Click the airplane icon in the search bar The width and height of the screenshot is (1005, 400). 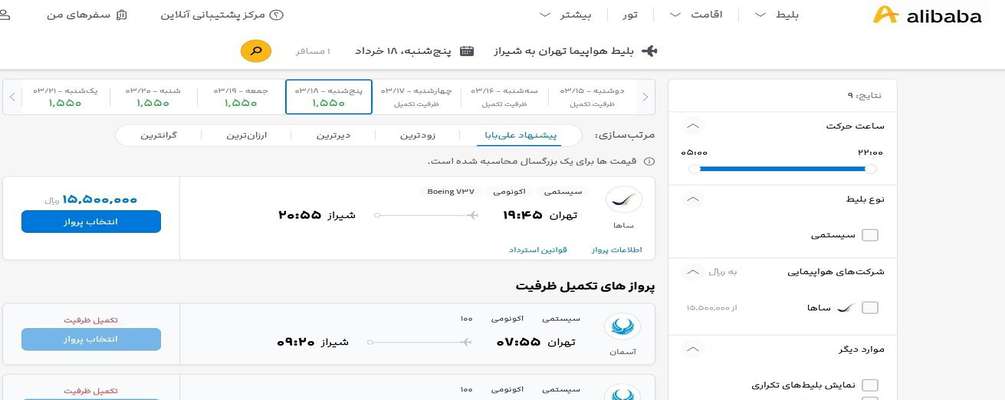pyautogui.click(x=649, y=51)
